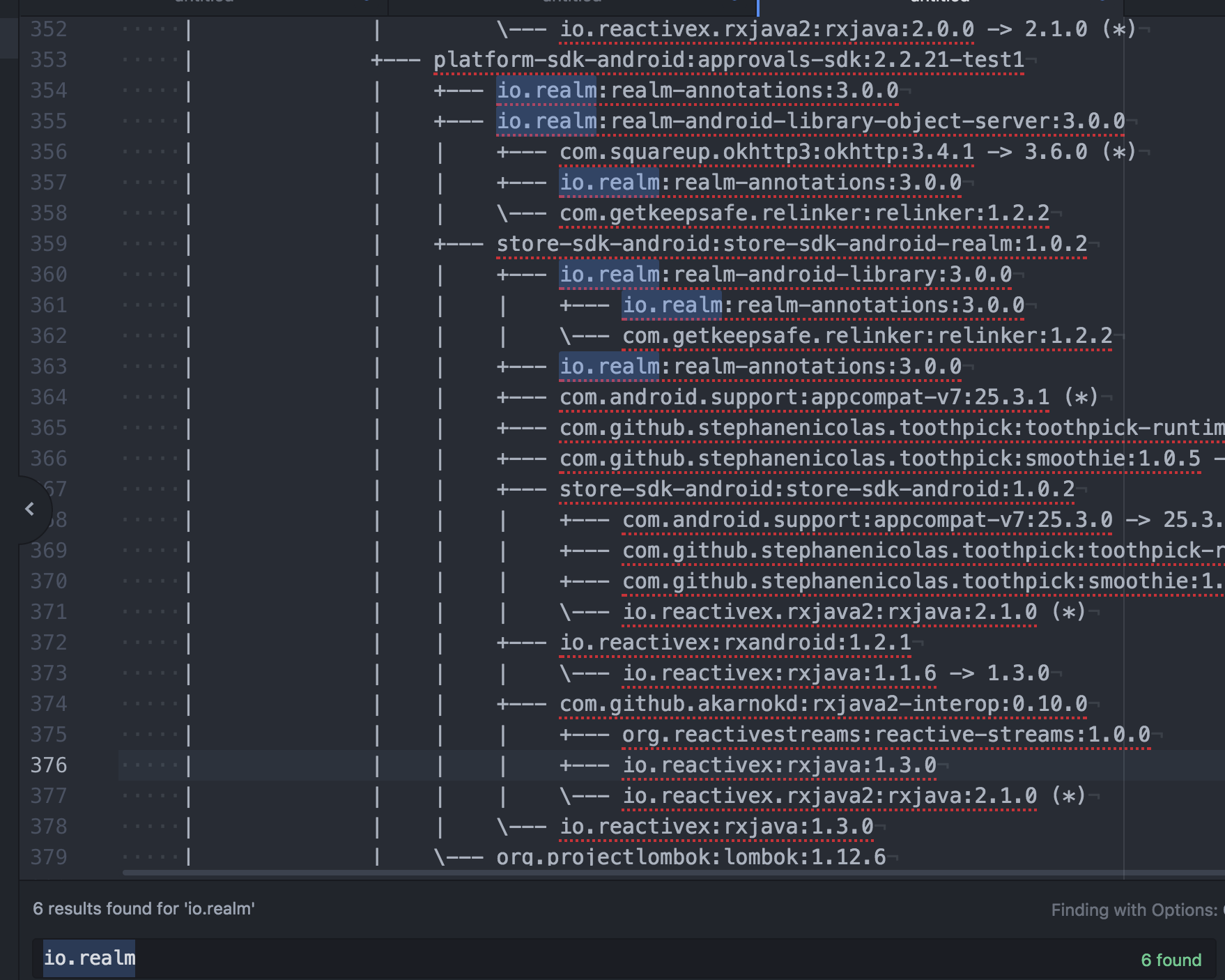The image size is (1225, 980).
Task: Select the '6 results found for io.realm' text
Action: coord(144,909)
